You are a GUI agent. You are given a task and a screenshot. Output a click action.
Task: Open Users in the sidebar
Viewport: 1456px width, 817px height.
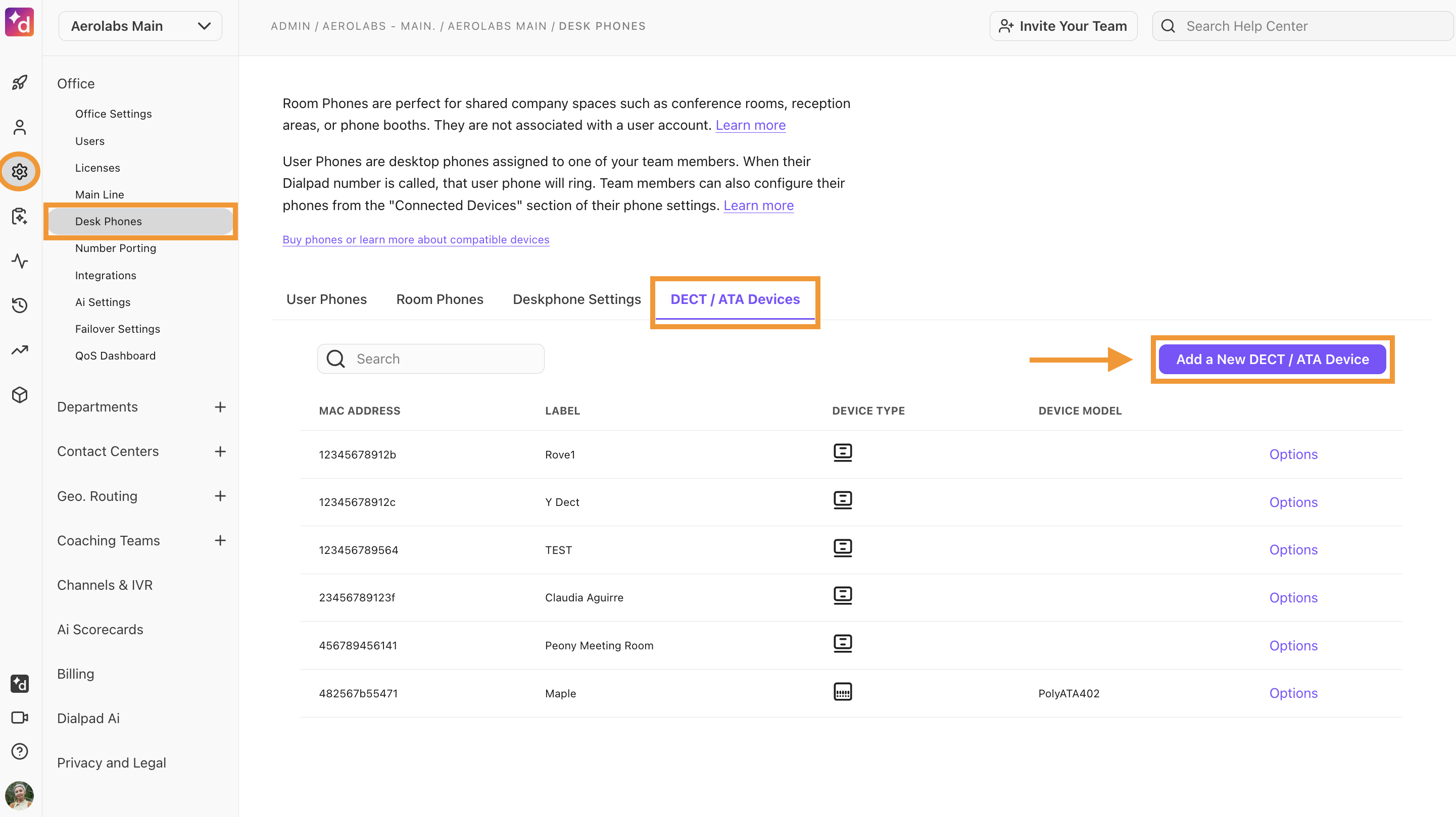90,141
